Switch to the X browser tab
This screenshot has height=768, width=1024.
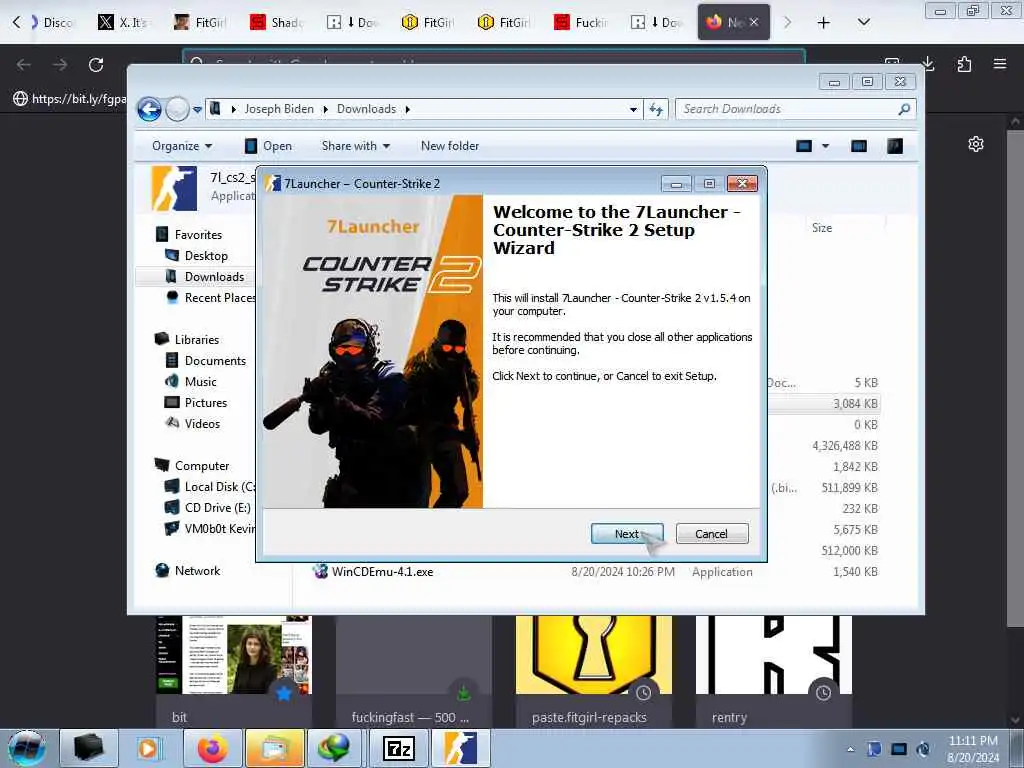124,22
